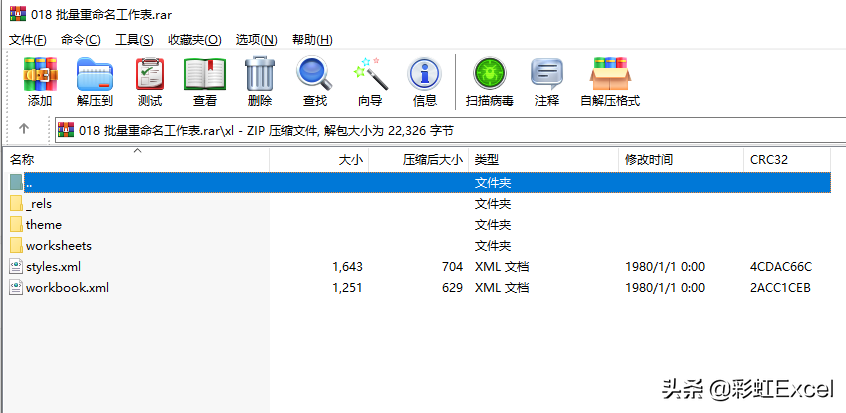
Task: Select the worksheets folder name
Action: click(x=59, y=246)
